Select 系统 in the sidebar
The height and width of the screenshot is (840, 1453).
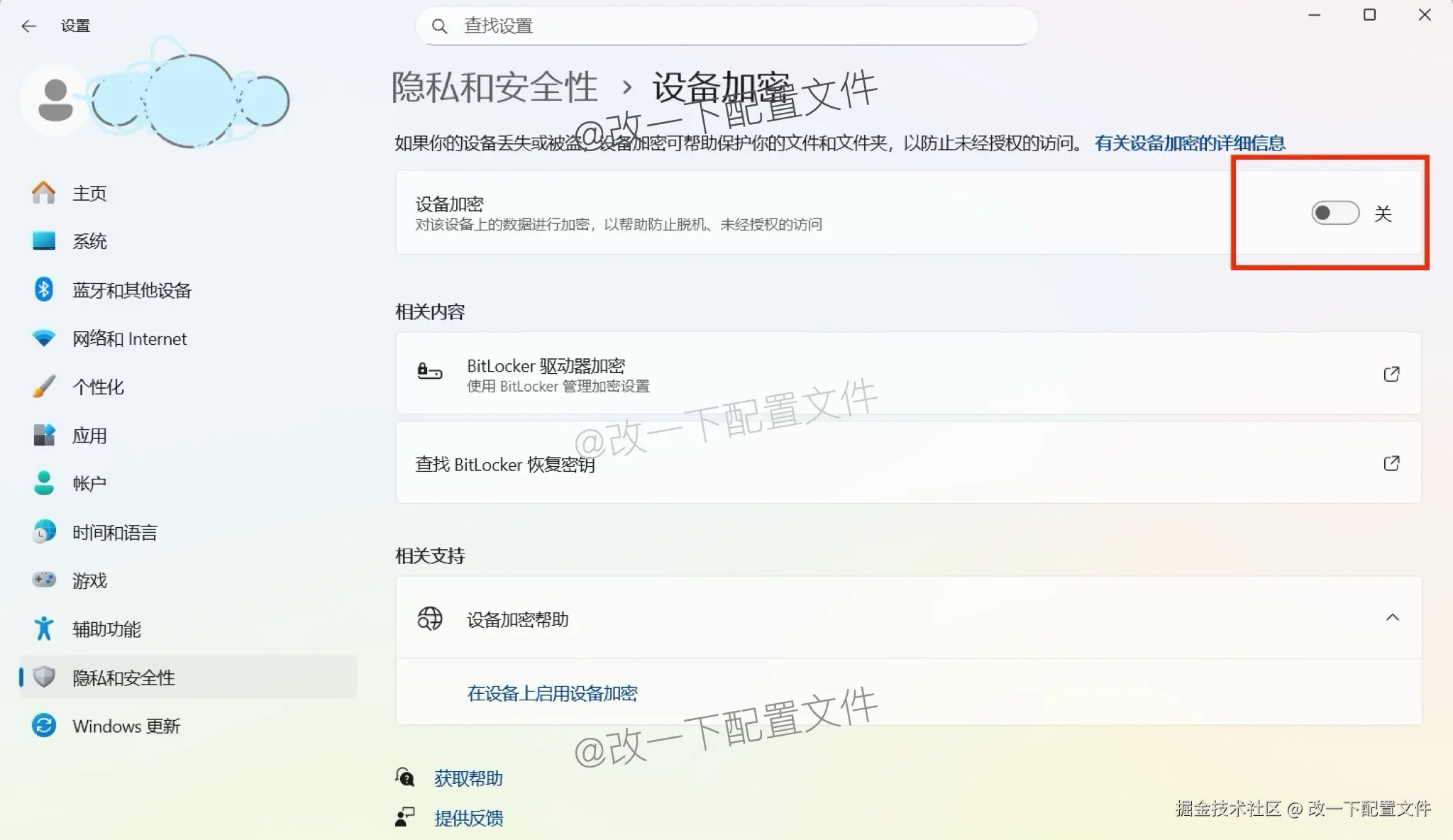coord(89,241)
